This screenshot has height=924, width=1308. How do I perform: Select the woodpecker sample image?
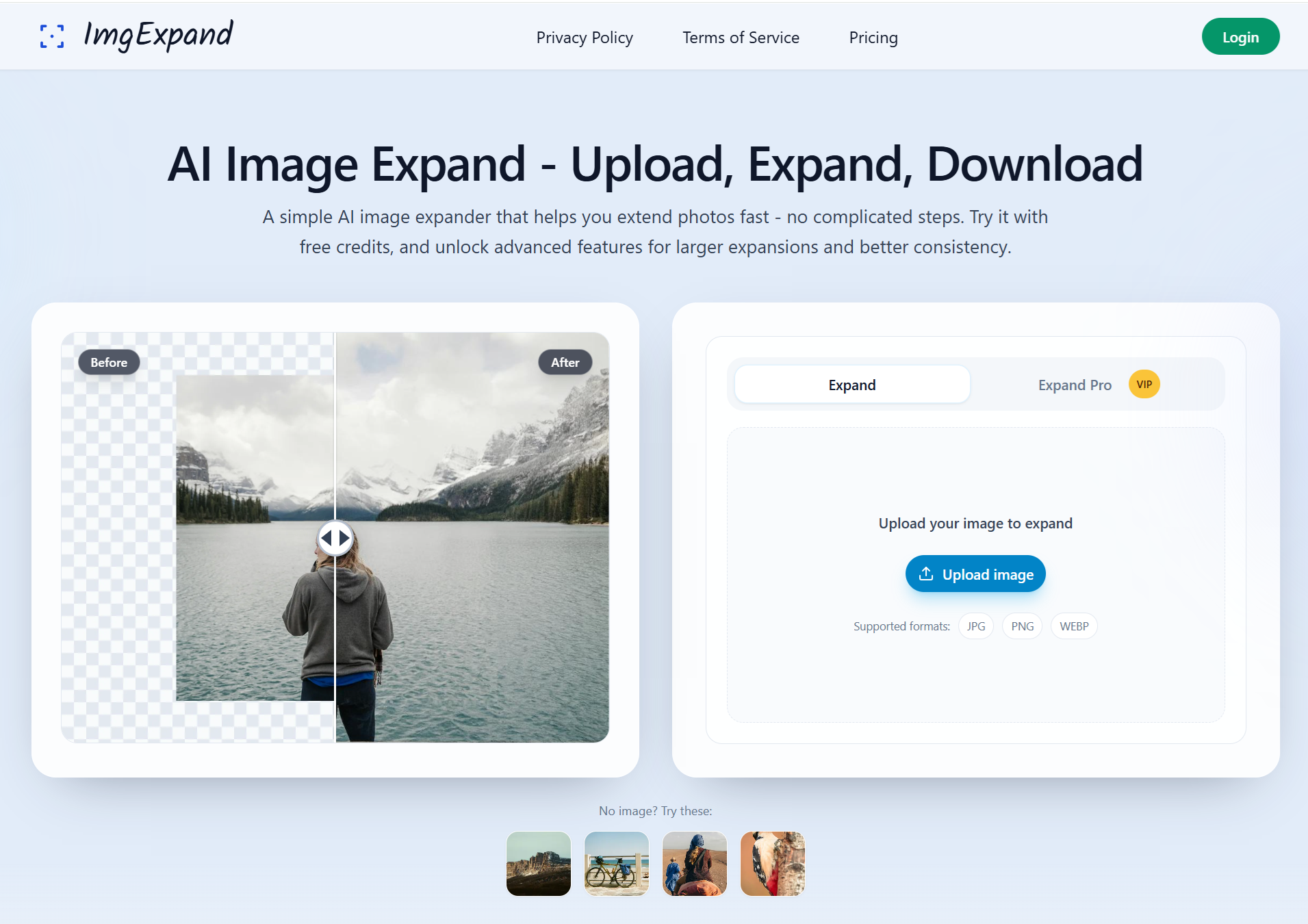point(772,864)
